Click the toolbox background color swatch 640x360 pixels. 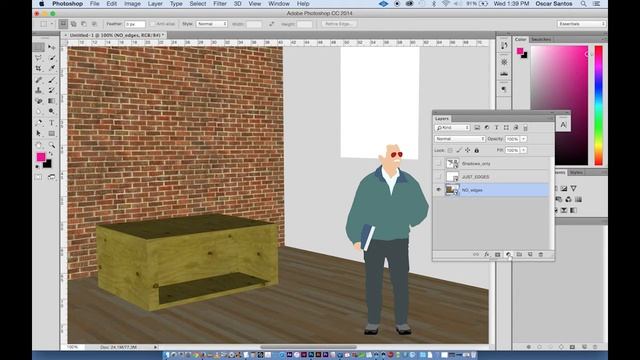[x=48, y=164]
